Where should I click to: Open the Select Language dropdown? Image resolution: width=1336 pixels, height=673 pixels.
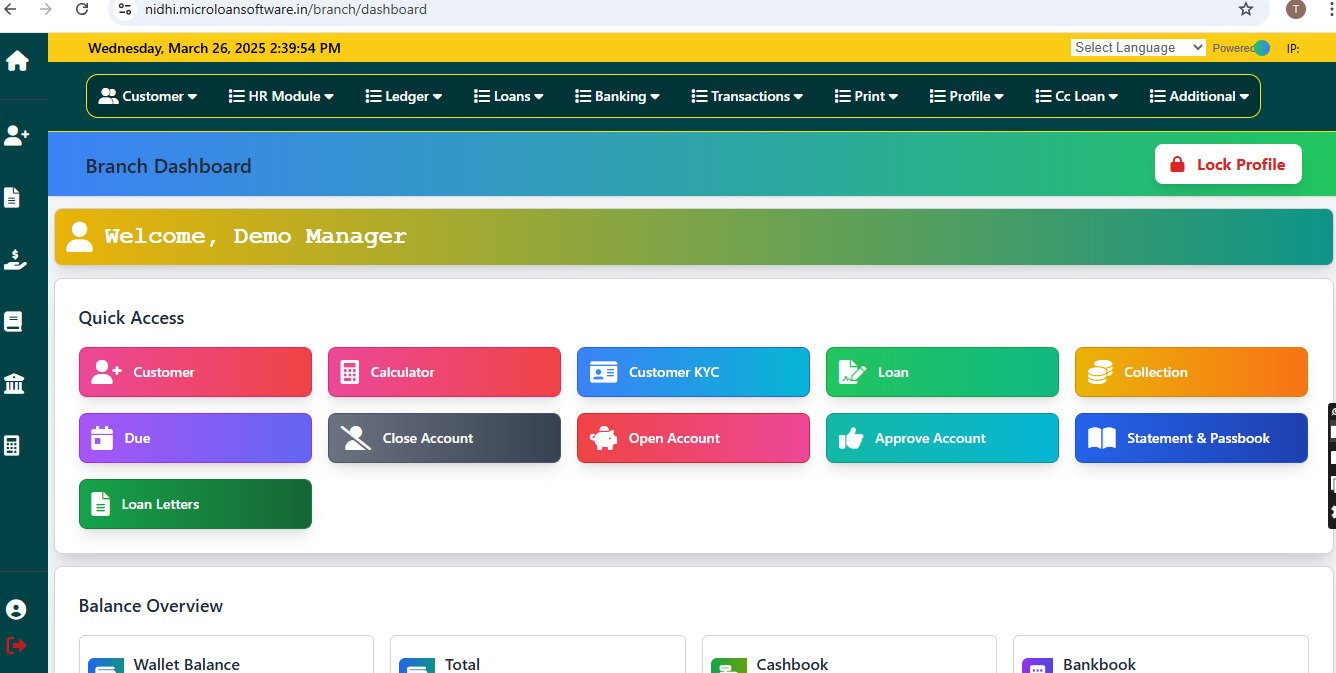click(x=1138, y=47)
